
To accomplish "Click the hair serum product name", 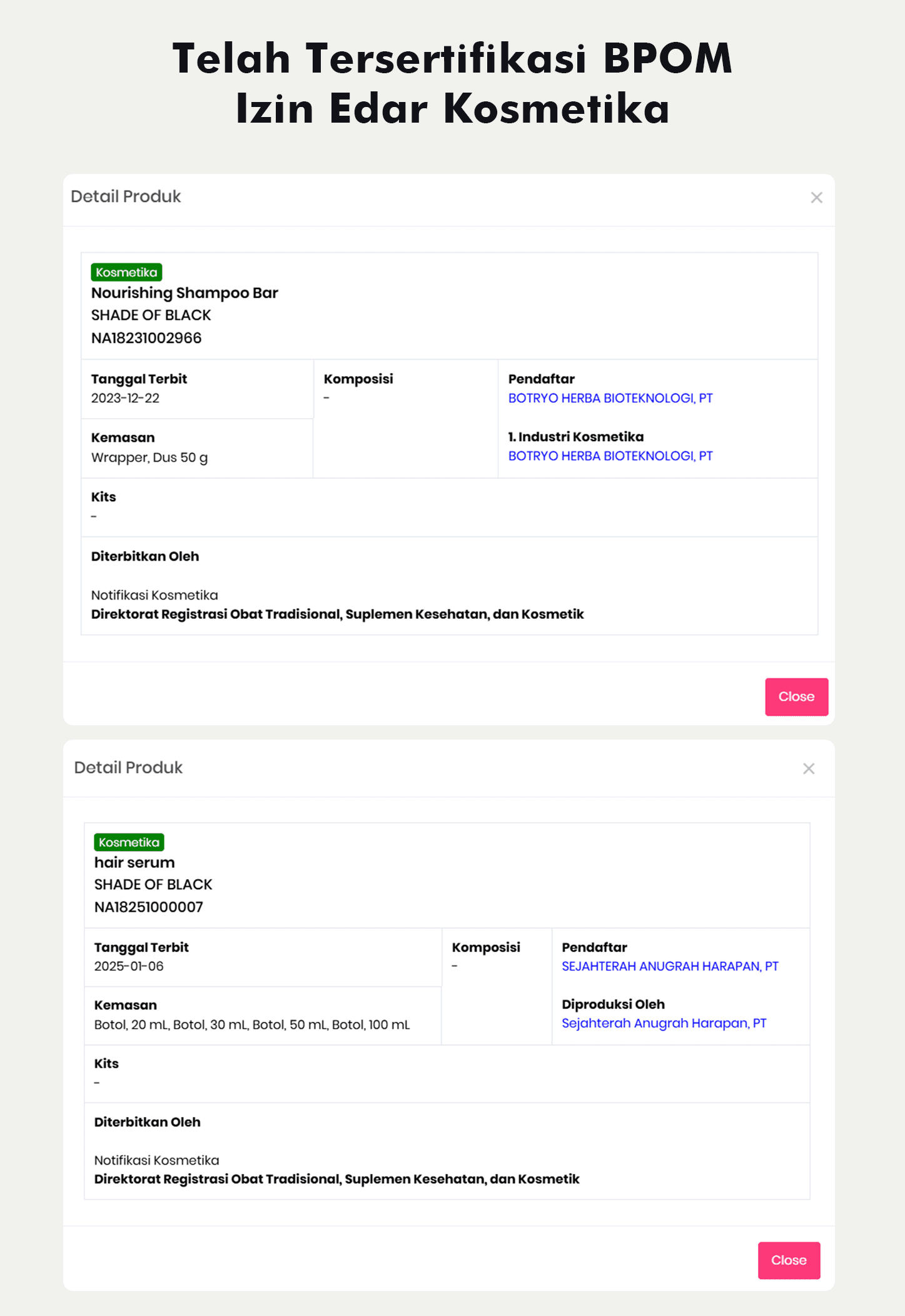I will tap(134, 863).
